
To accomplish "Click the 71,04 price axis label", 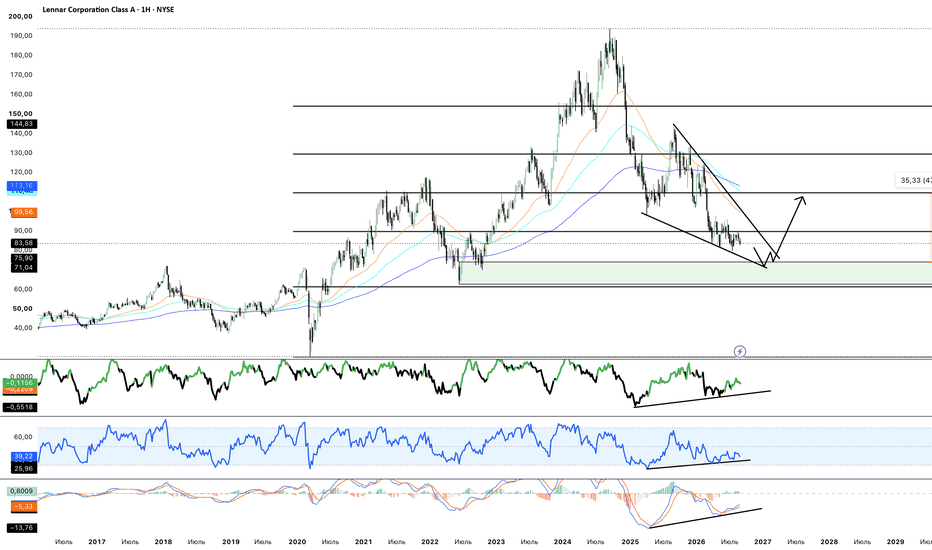I will pos(23,268).
